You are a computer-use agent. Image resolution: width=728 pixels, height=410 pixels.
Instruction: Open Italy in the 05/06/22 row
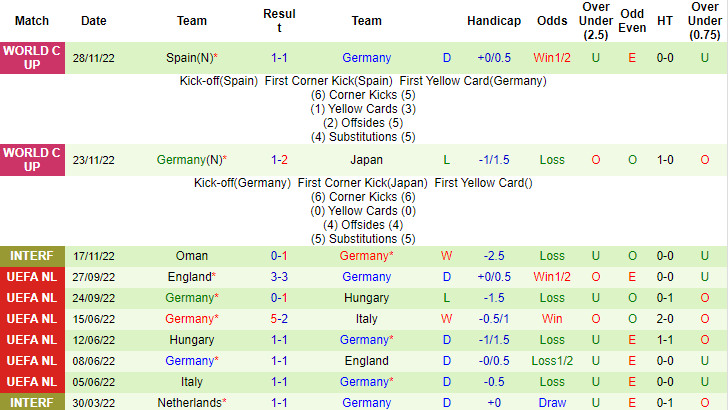pyautogui.click(x=192, y=381)
